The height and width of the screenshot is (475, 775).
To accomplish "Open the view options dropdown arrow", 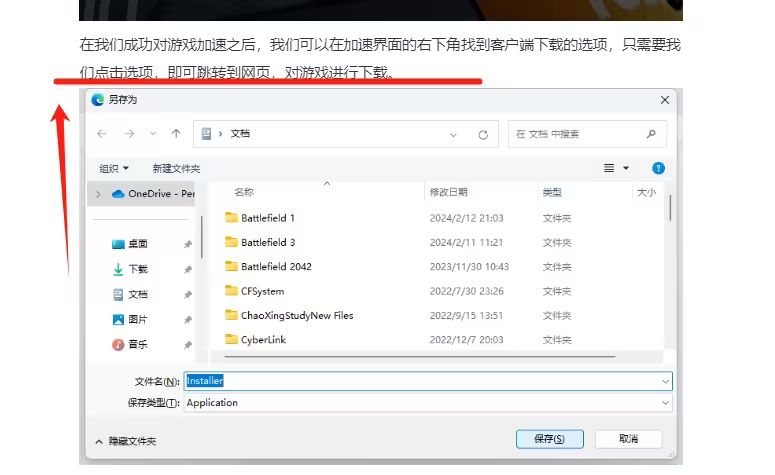I will 626,169.
